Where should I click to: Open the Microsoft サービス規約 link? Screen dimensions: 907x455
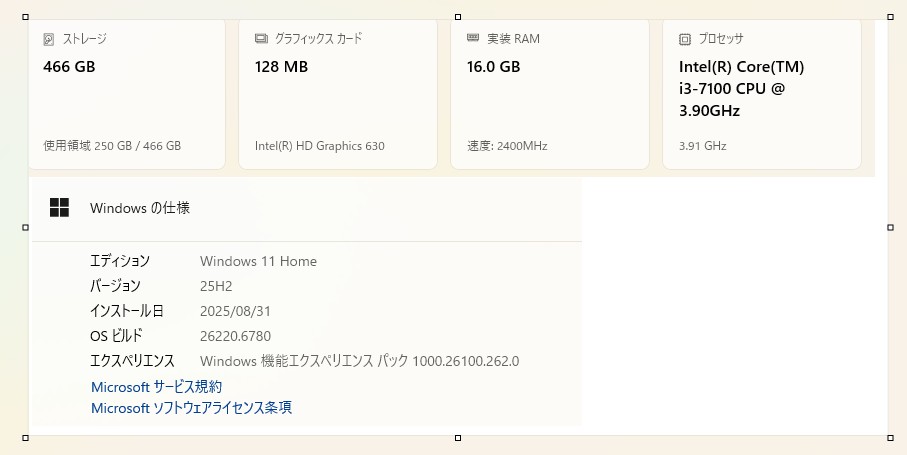pyautogui.click(x=156, y=386)
